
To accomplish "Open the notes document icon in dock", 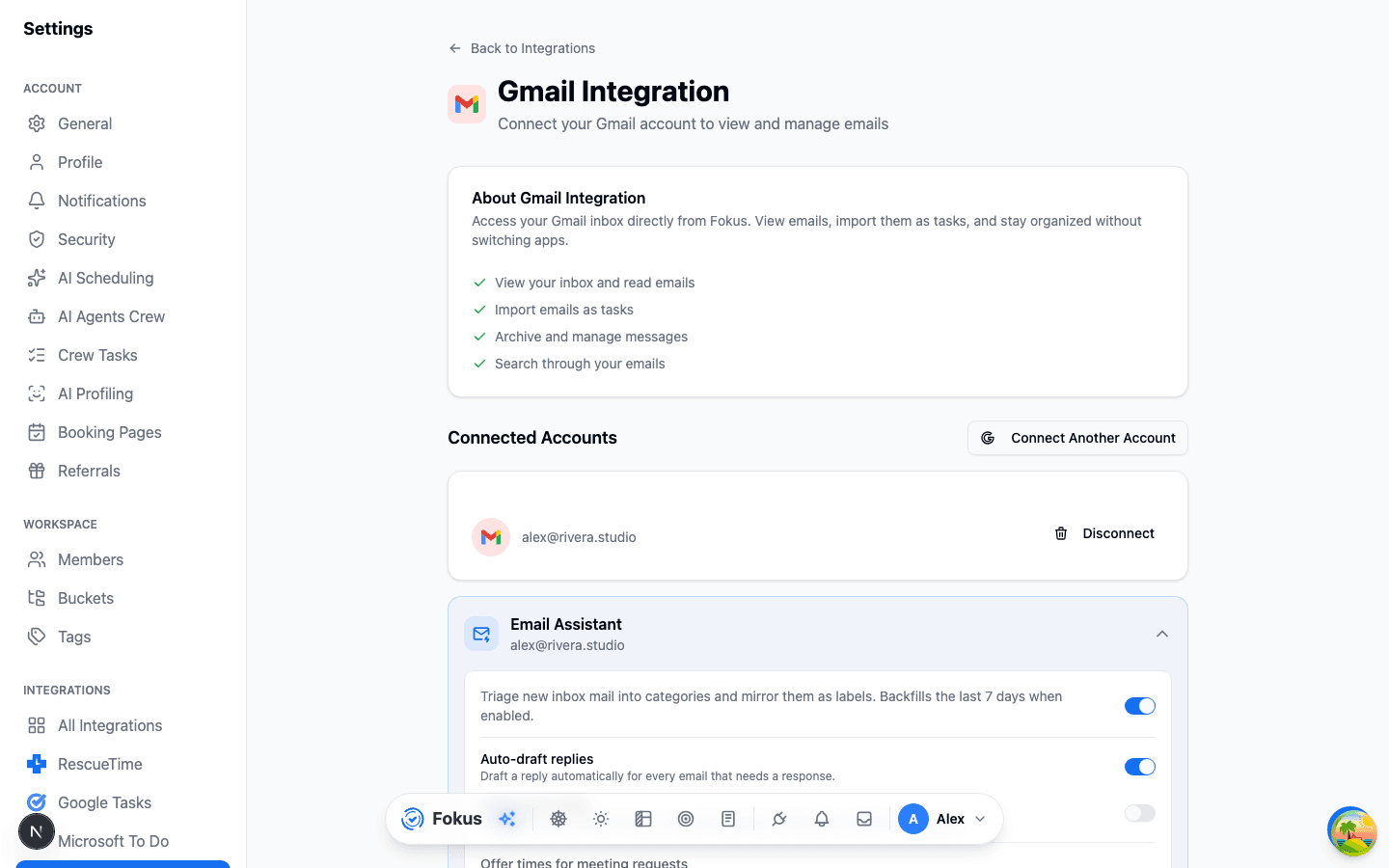I will (728, 819).
